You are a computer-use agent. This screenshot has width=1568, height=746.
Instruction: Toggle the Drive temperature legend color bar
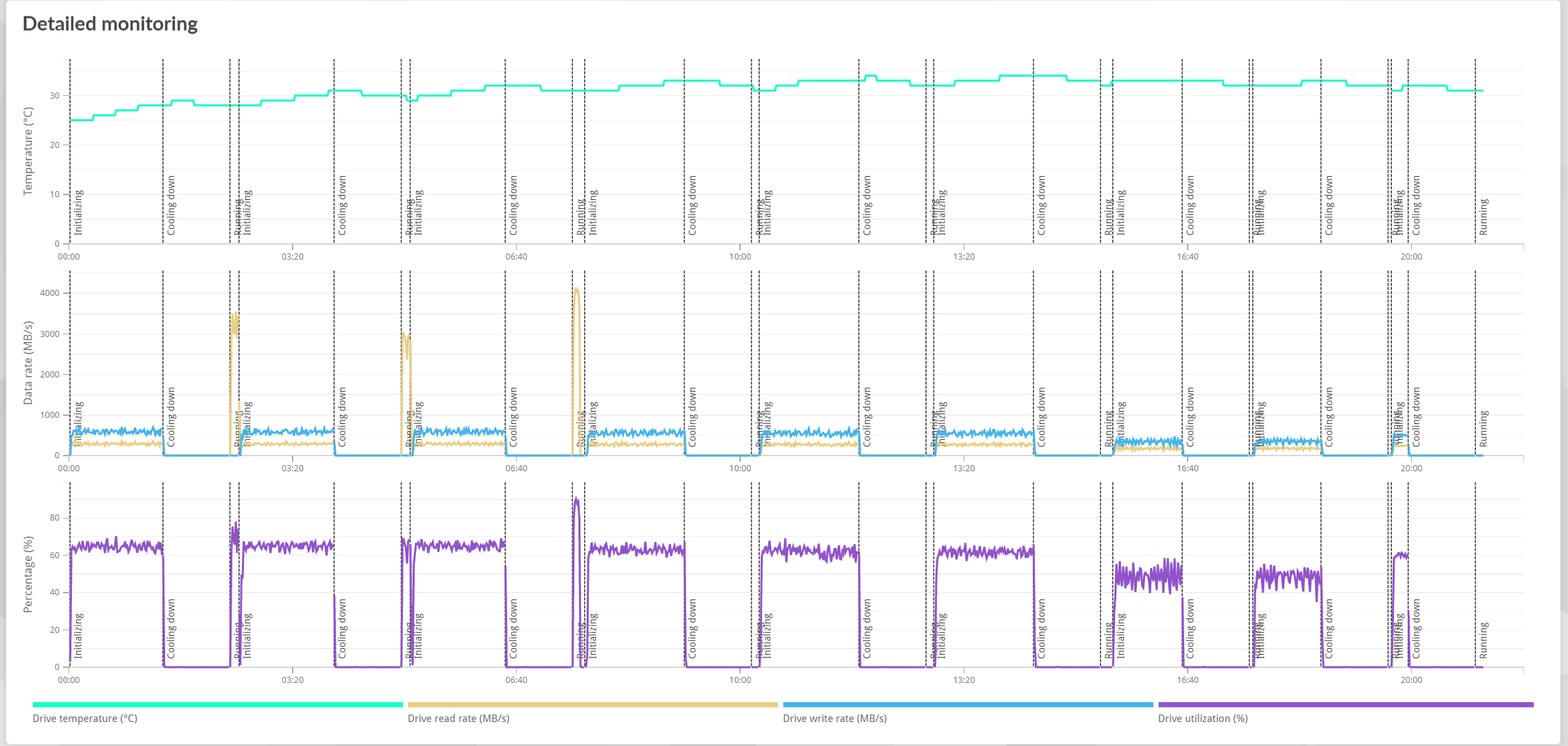[x=217, y=704]
